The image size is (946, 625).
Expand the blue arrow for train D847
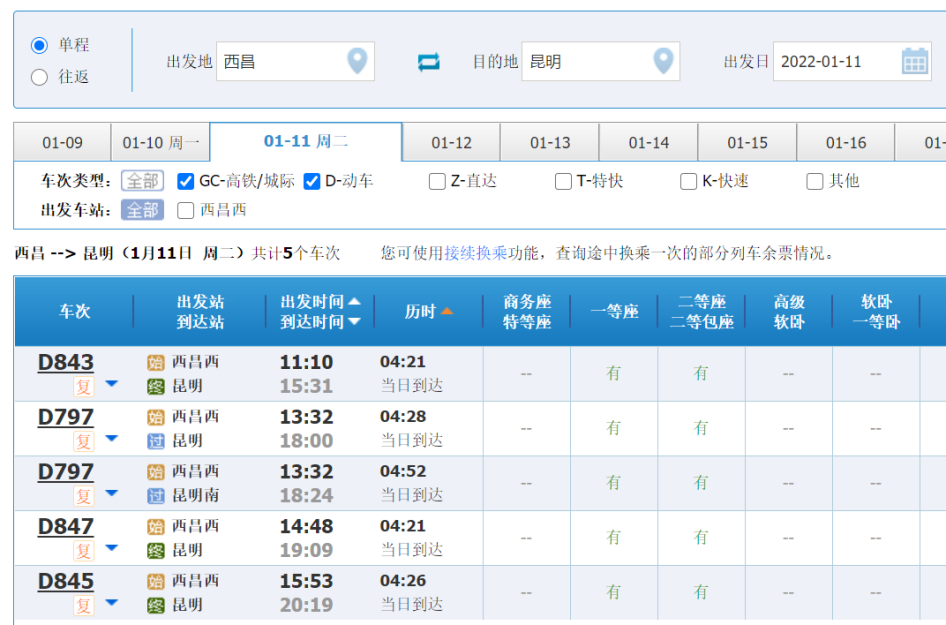click(x=111, y=548)
